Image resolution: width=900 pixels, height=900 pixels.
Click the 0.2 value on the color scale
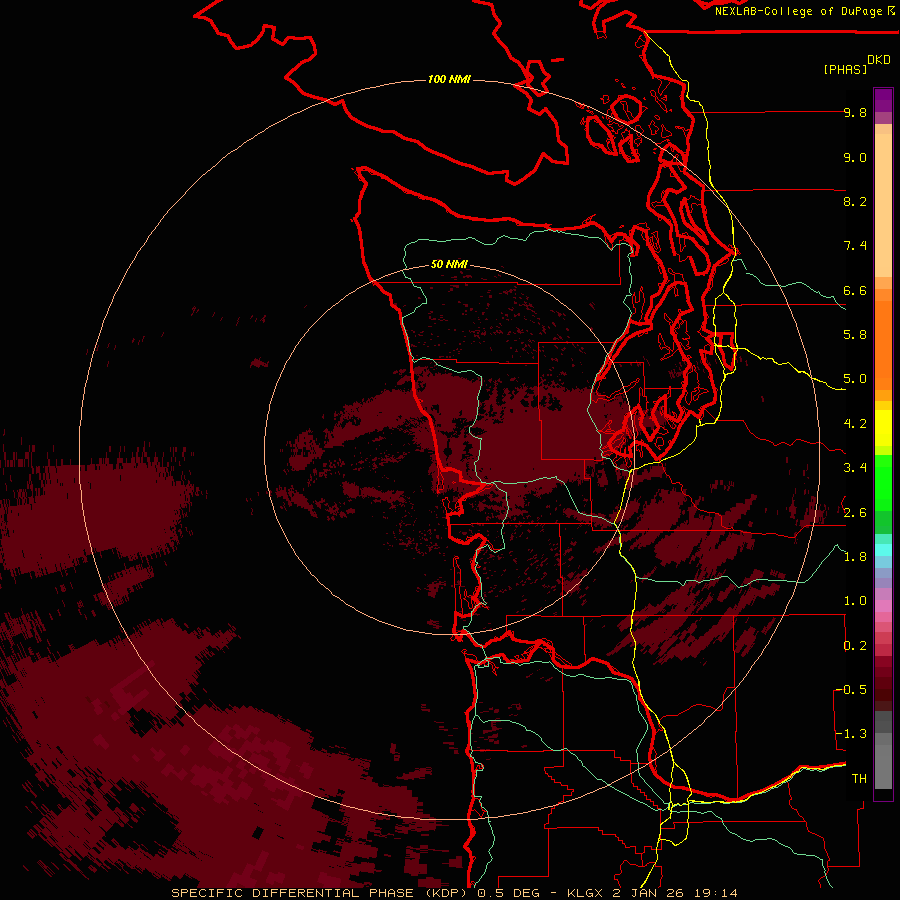point(855,646)
